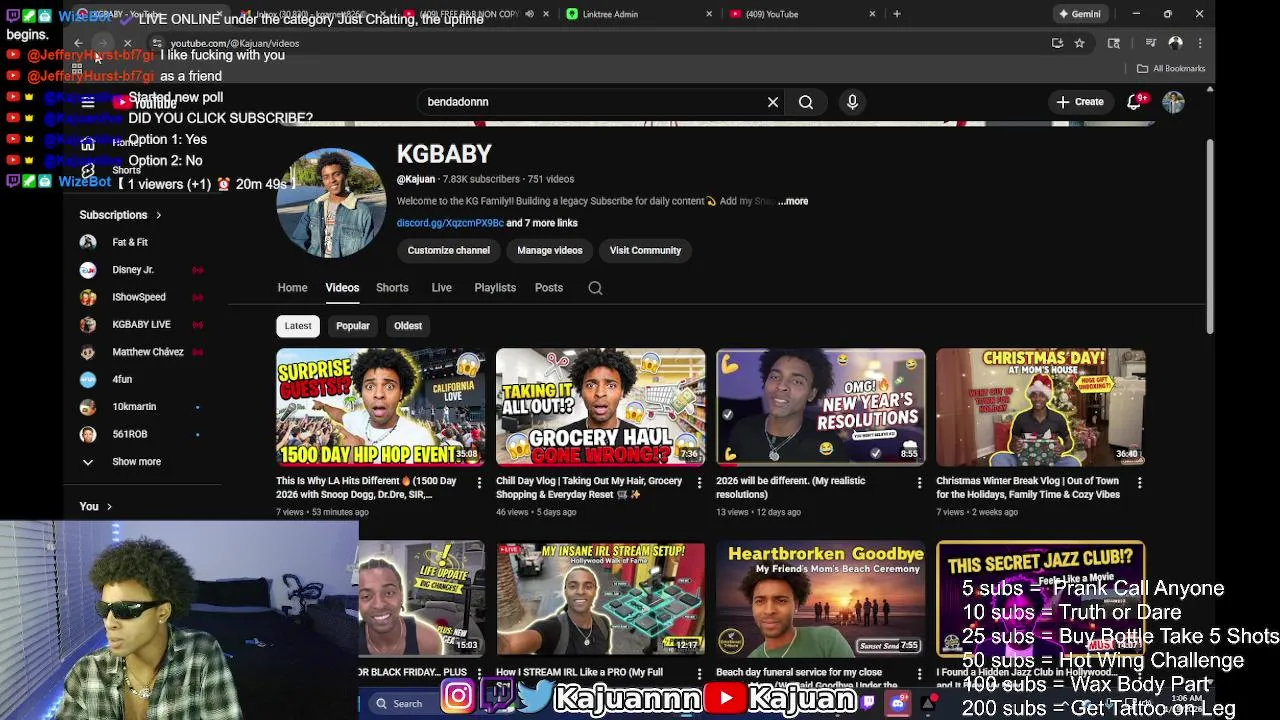Open Chrome profile icon in toolbar

(1176, 43)
